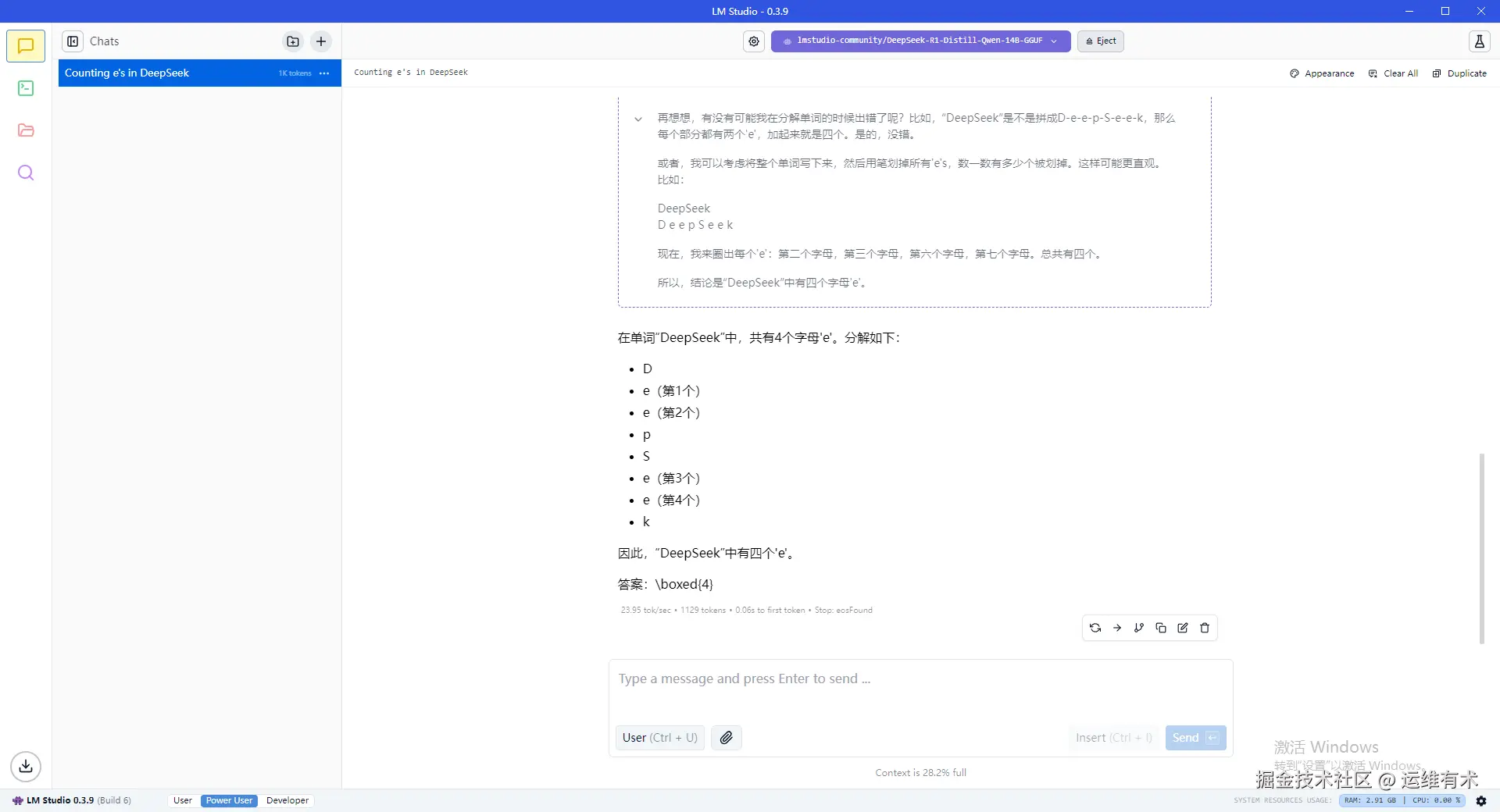The height and width of the screenshot is (812, 1500).
Task: Switch to User mode
Action: tap(182, 800)
